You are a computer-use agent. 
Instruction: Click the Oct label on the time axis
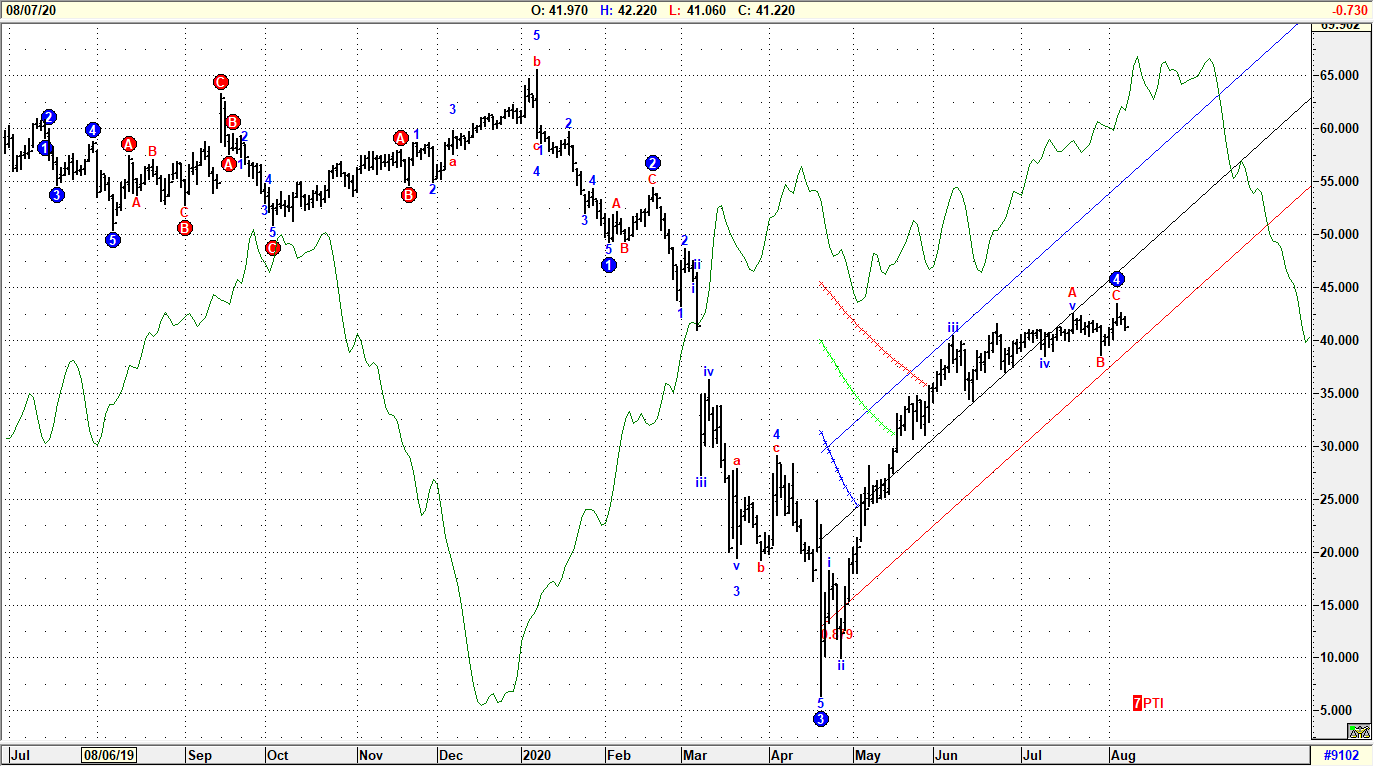[277, 756]
